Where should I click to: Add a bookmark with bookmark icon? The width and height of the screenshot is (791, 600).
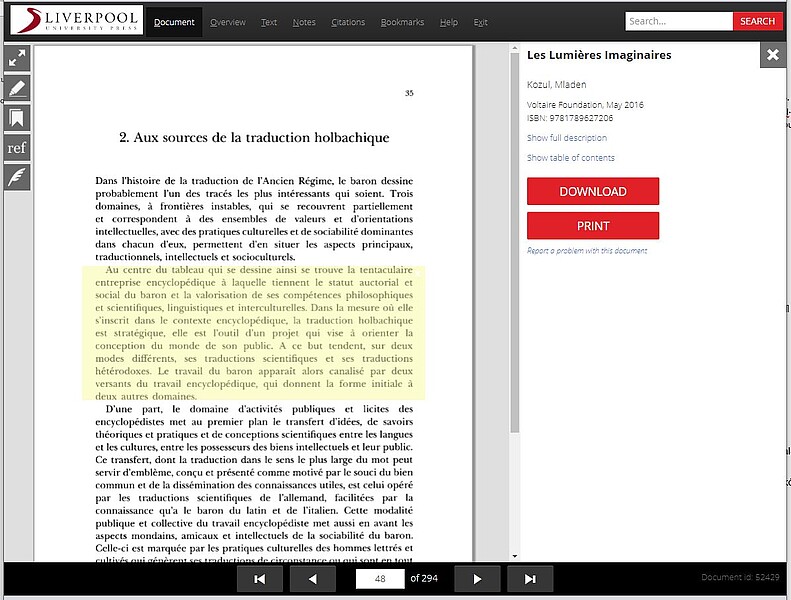[x=17, y=118]
